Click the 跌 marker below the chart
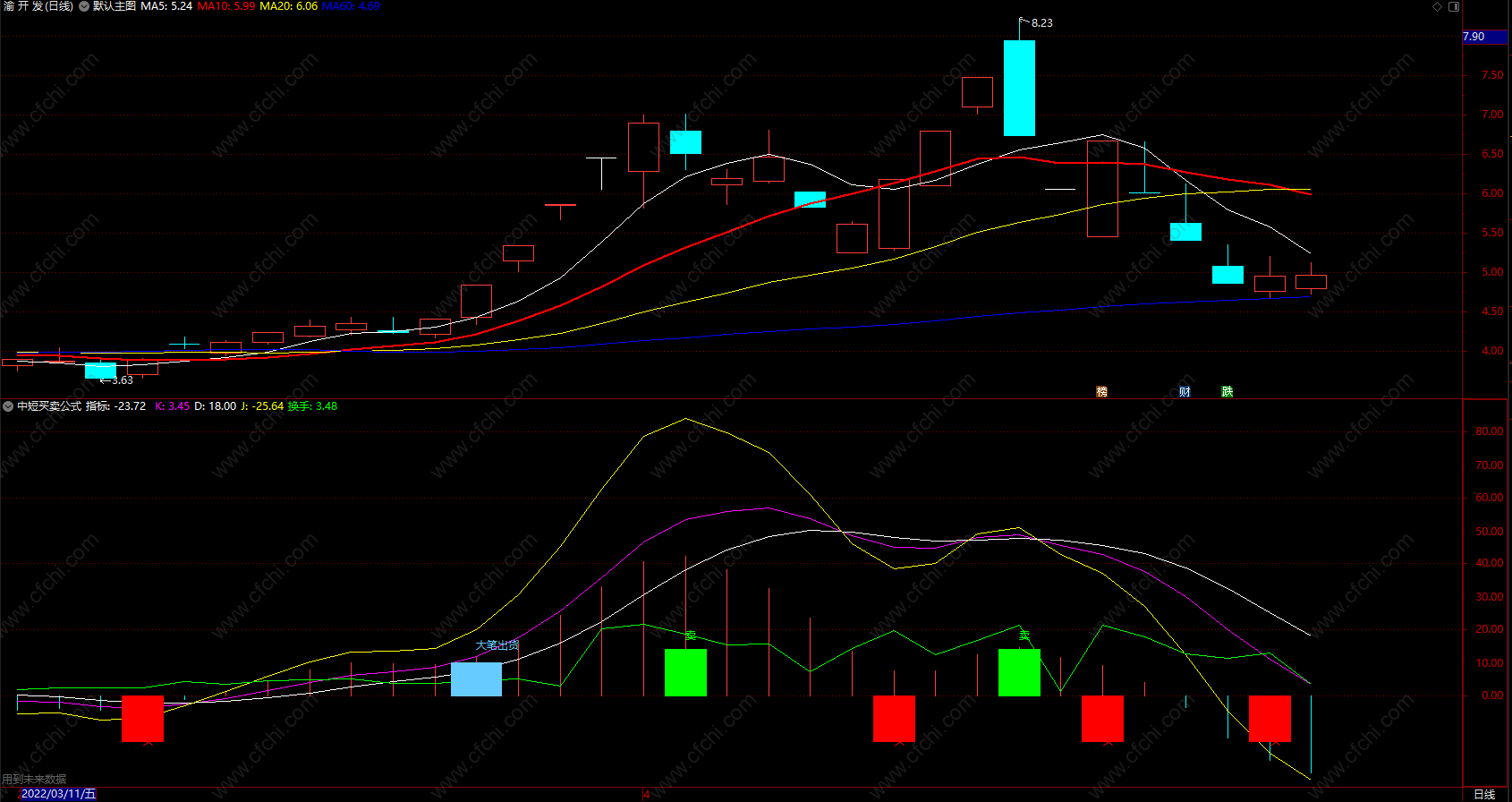This screenshot has width=1512, height=802. pos(1227,392)
